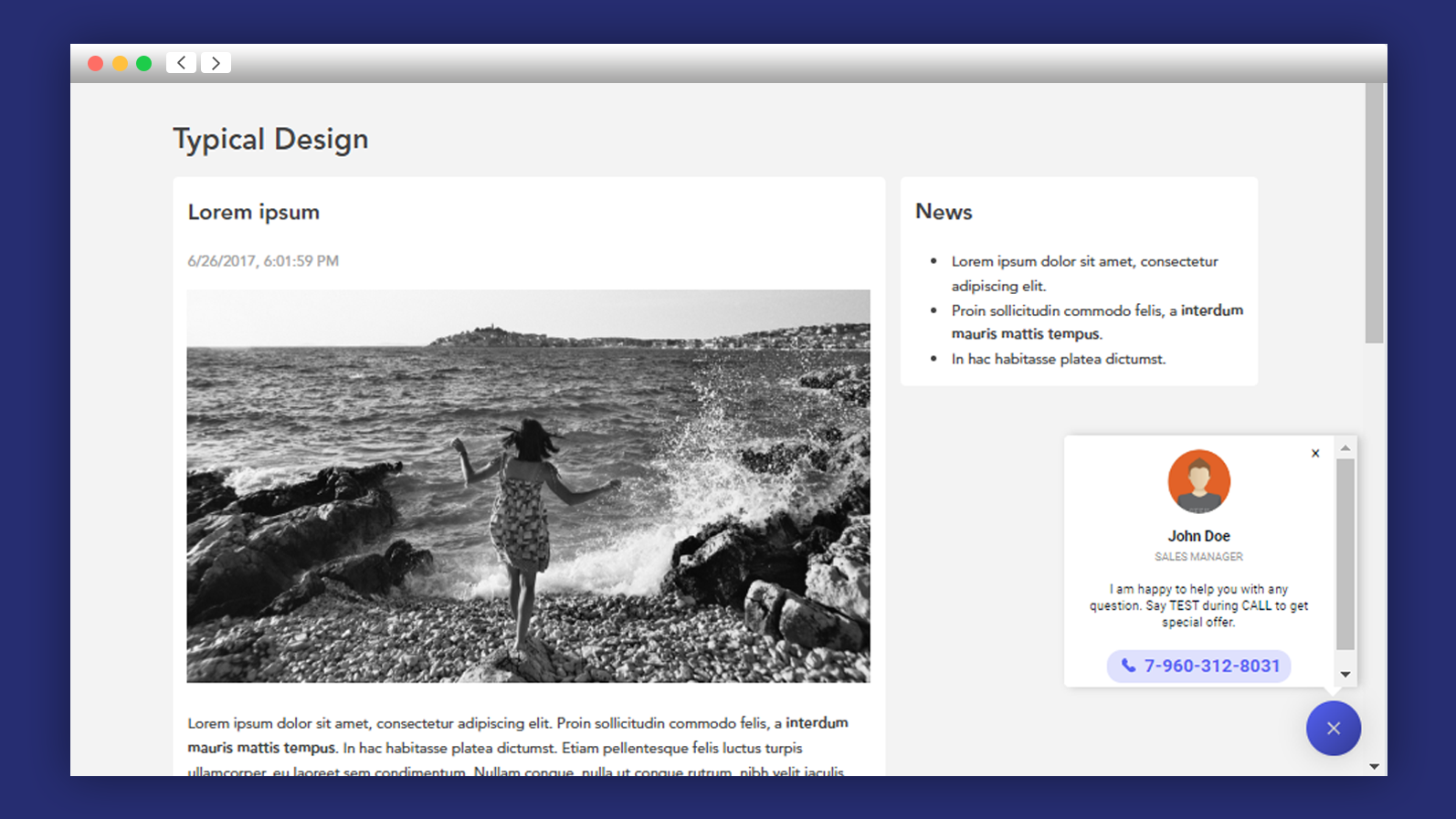This screenshot has height=819, width=1456.
Task: Click John Doe's orange avatar
Action: click(1198, 481)
